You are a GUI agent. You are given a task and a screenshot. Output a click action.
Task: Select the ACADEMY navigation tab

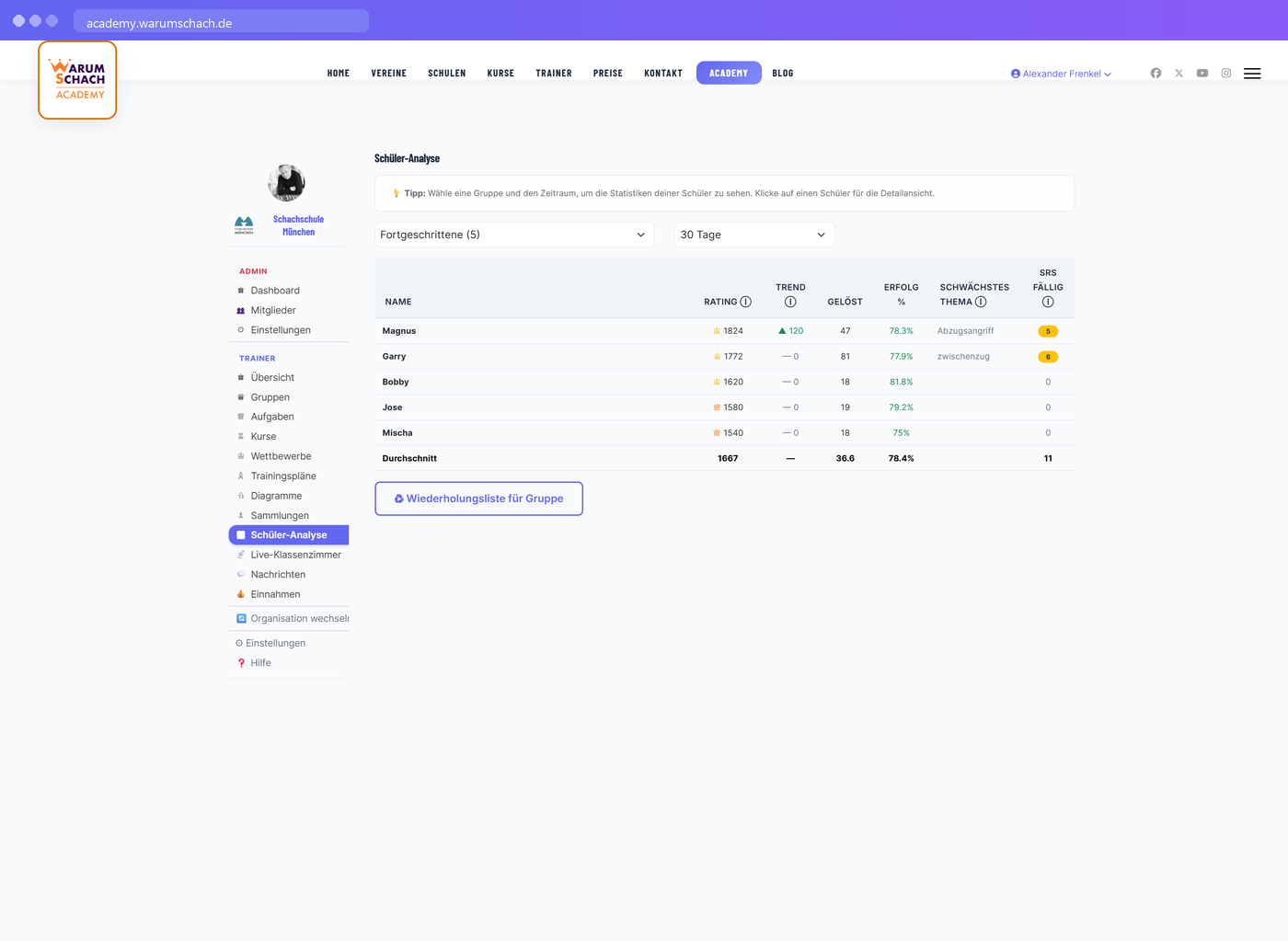pyautogui.click(x=729, y=73)
